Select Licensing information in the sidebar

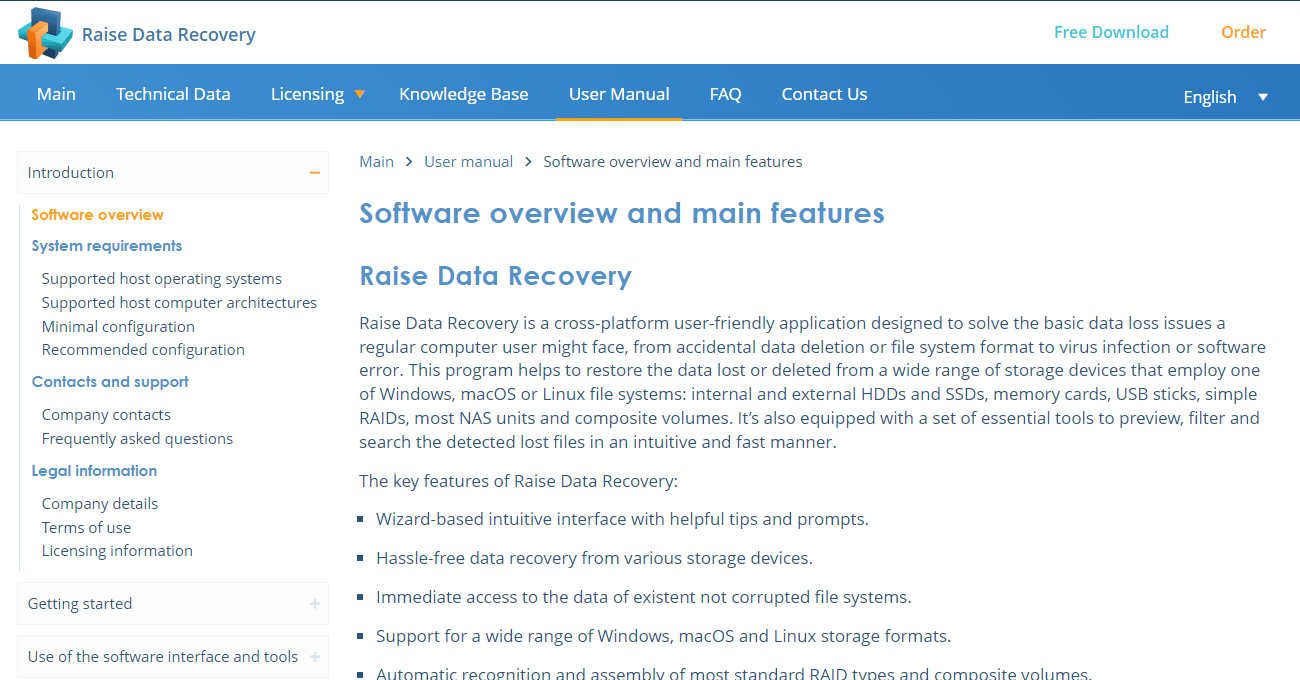pyautogui.click(x=117, y=550)
